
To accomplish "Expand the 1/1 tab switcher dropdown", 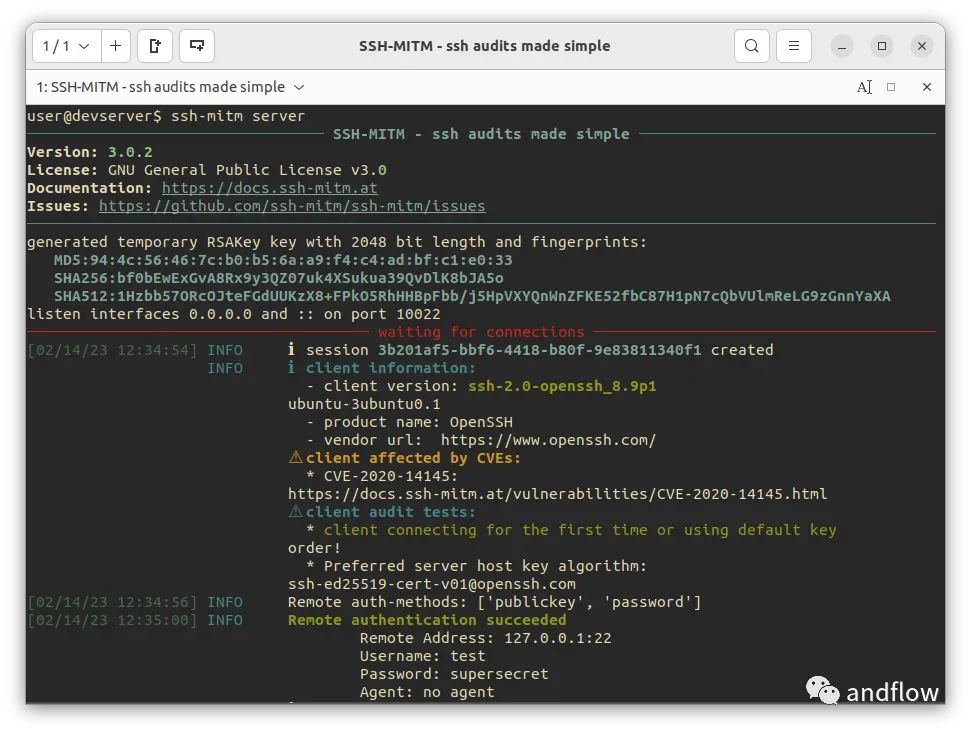I will tap(66, 46).
